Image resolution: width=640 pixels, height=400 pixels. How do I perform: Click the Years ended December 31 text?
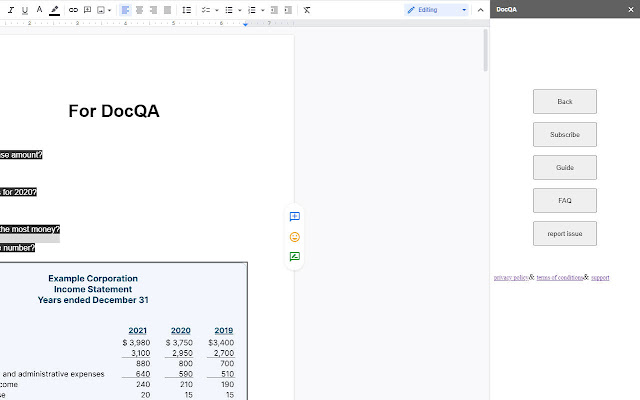93,300
